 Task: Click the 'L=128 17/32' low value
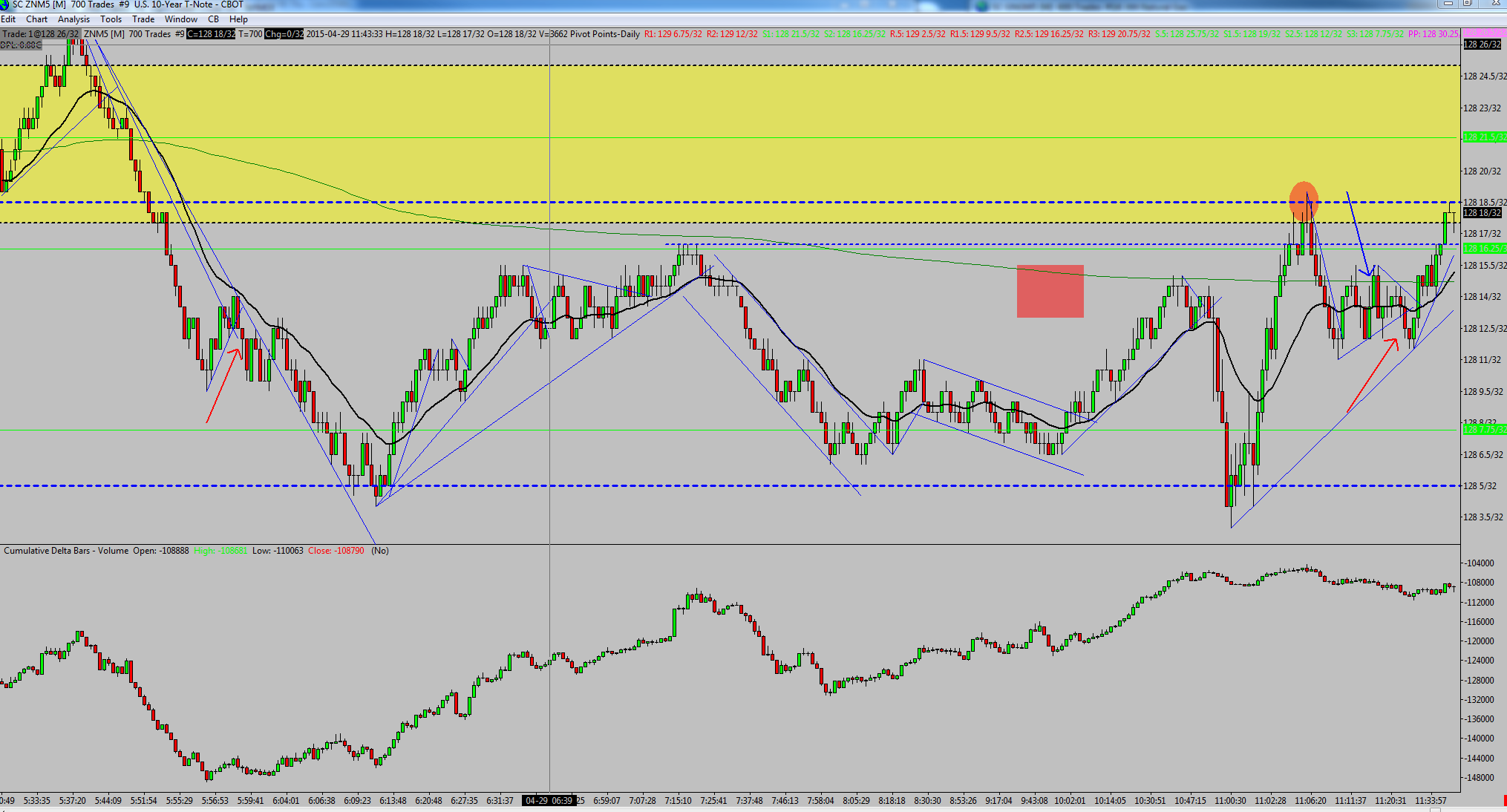click(x=461, y=34)
